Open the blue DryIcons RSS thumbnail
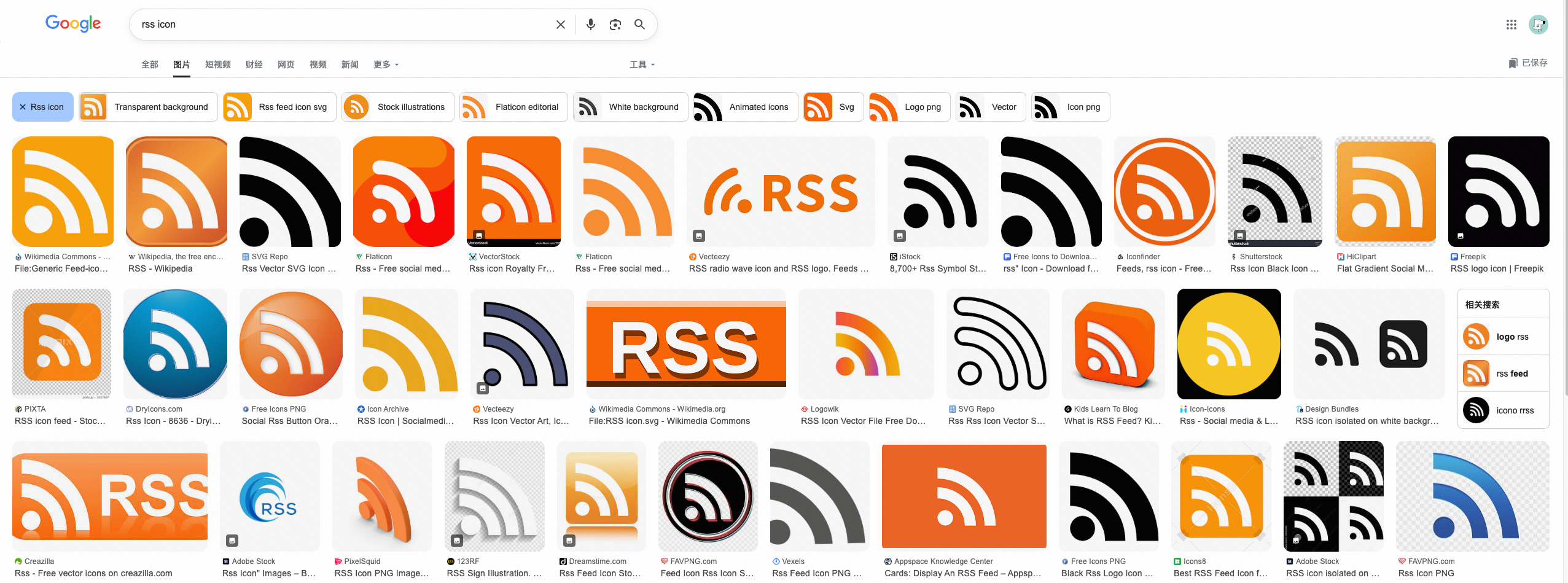 (x=175, y=344)
